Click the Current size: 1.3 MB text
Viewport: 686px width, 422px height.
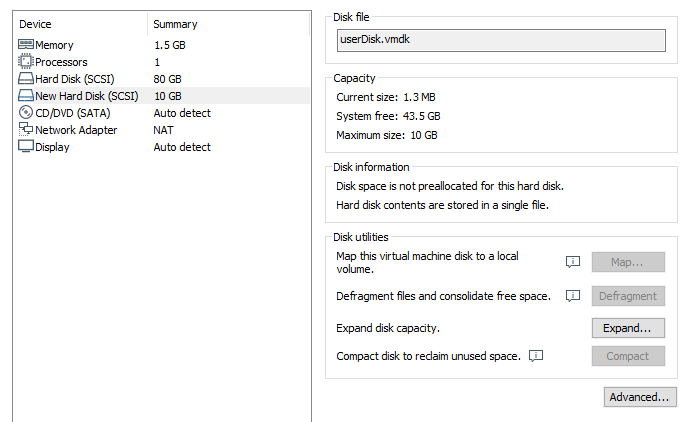pyautogui.click(x=386, y=97)
